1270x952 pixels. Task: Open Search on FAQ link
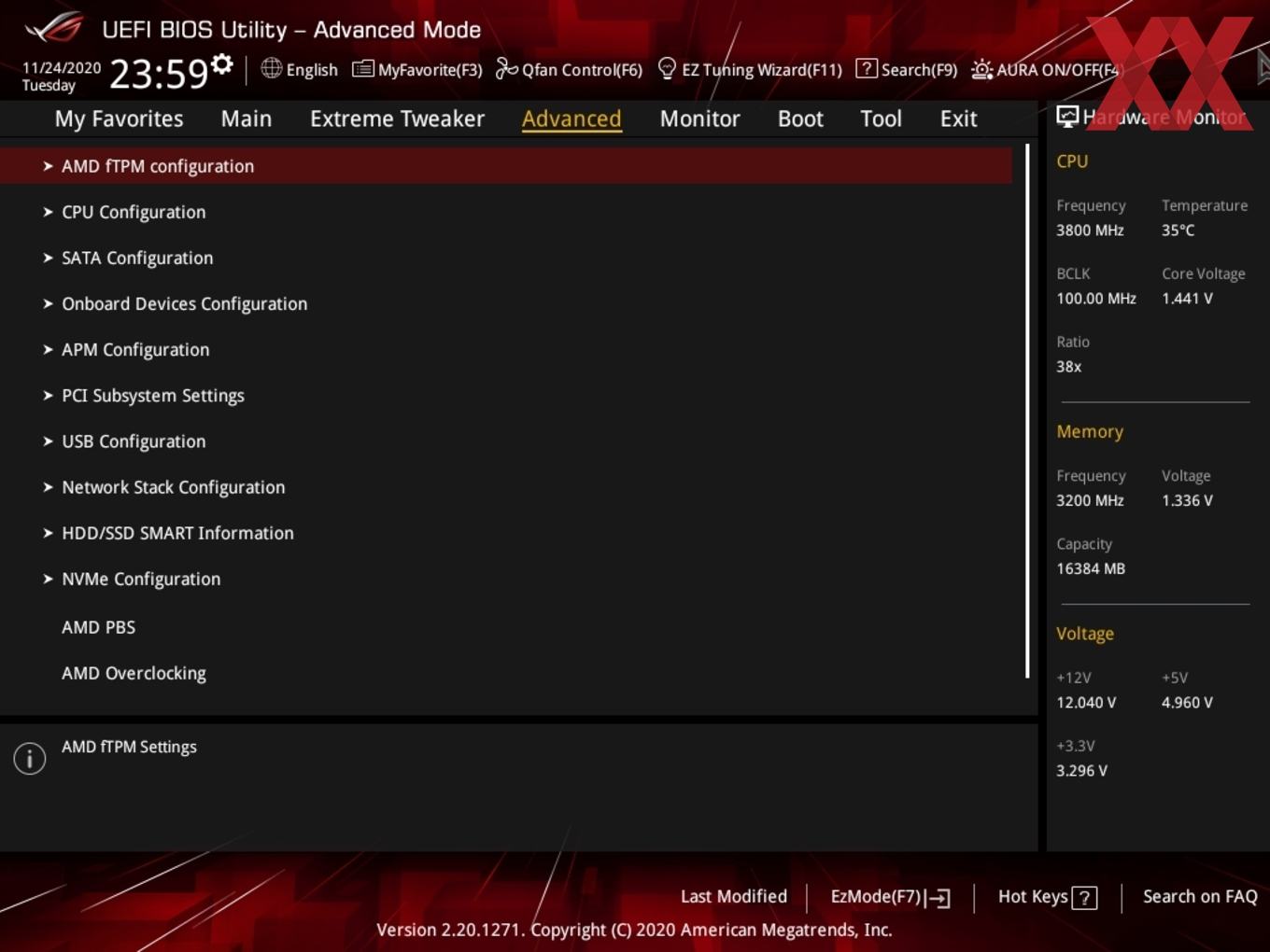[x=1200, y=896]
